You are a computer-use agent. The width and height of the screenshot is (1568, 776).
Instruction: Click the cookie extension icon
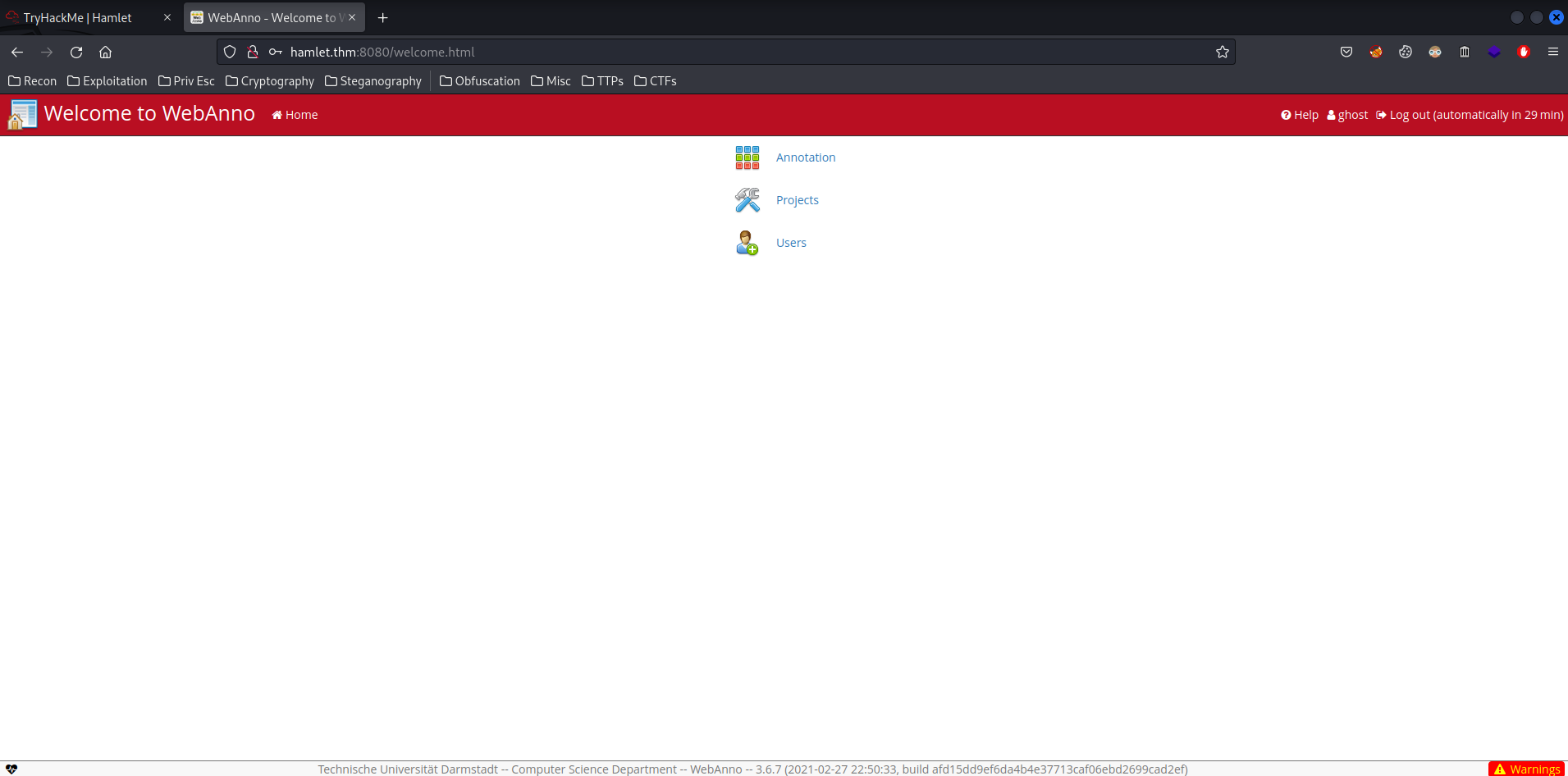coord(1406,52)
